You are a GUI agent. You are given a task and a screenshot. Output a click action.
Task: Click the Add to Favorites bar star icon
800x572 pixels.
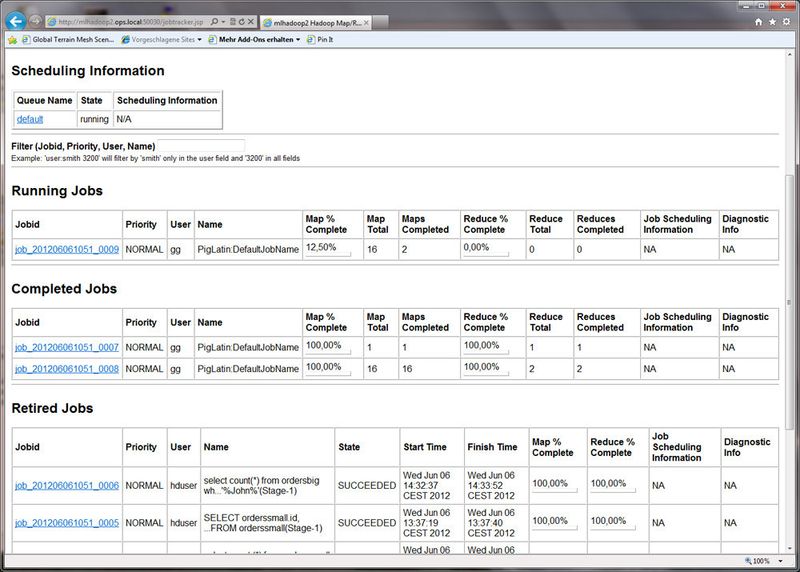tap(12, 39)
